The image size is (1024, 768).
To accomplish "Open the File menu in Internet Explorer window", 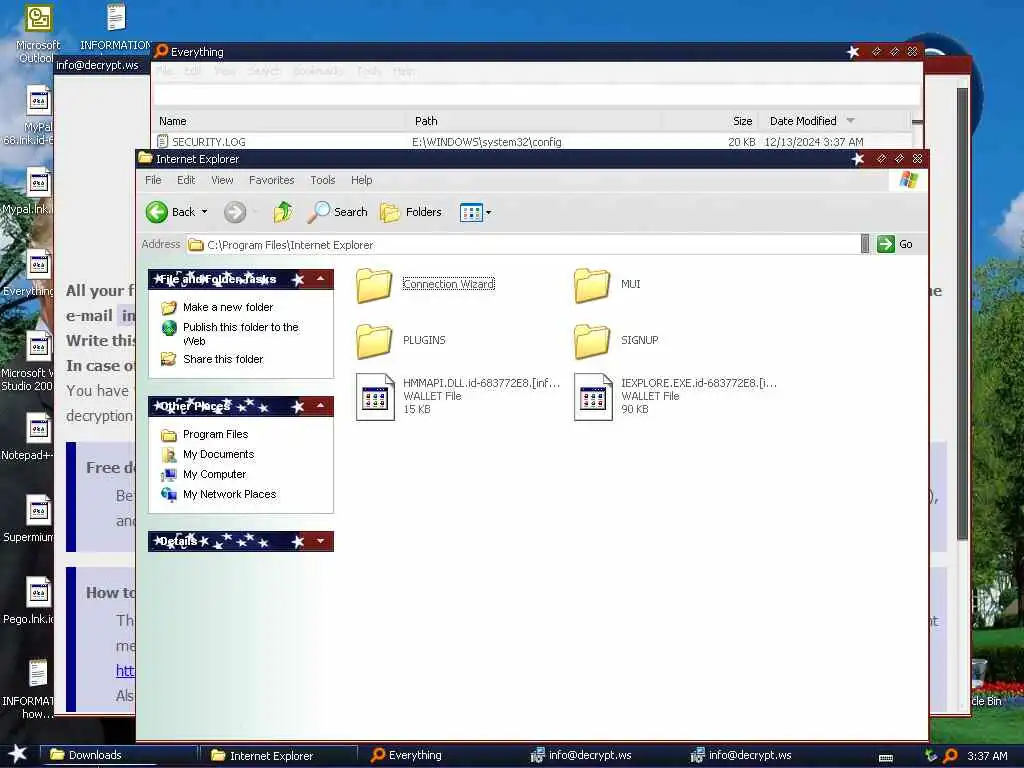I will (x=153, y=180).
